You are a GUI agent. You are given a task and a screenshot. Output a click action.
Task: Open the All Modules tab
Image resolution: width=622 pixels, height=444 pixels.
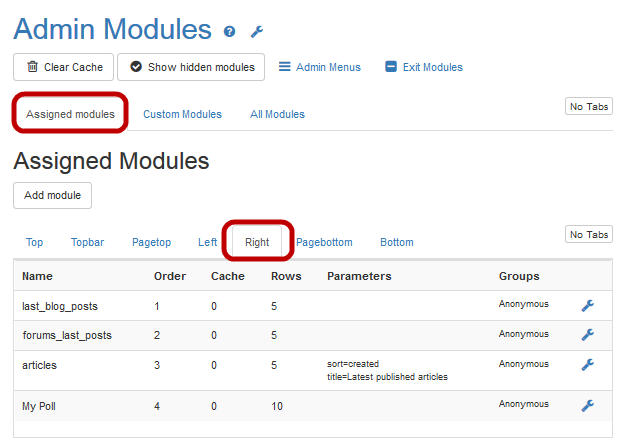pyautogui.click(x=277, y=114)
